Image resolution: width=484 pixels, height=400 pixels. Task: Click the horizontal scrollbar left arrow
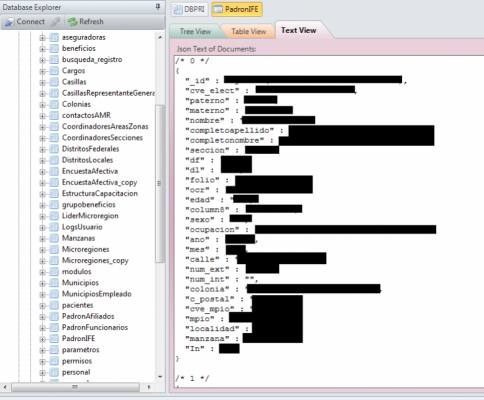5,387
